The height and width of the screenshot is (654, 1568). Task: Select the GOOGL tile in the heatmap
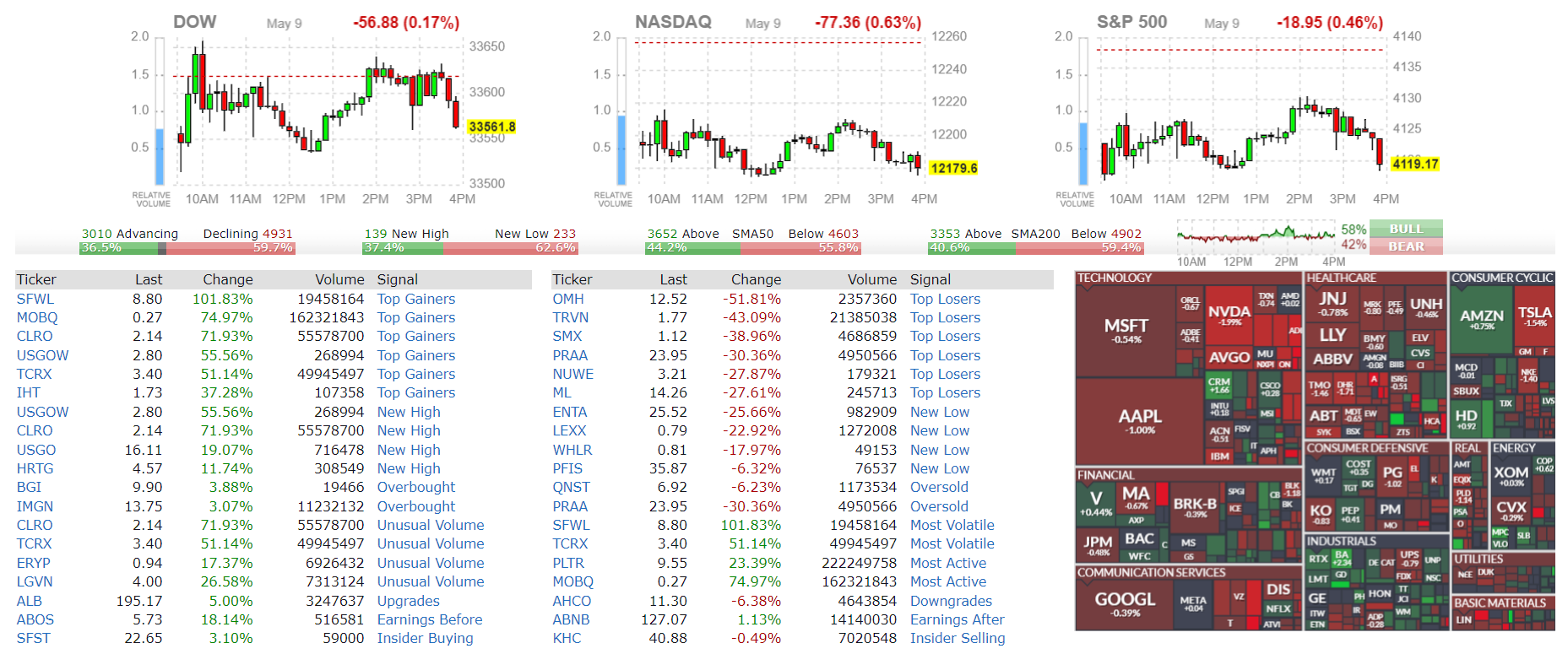1125,603
